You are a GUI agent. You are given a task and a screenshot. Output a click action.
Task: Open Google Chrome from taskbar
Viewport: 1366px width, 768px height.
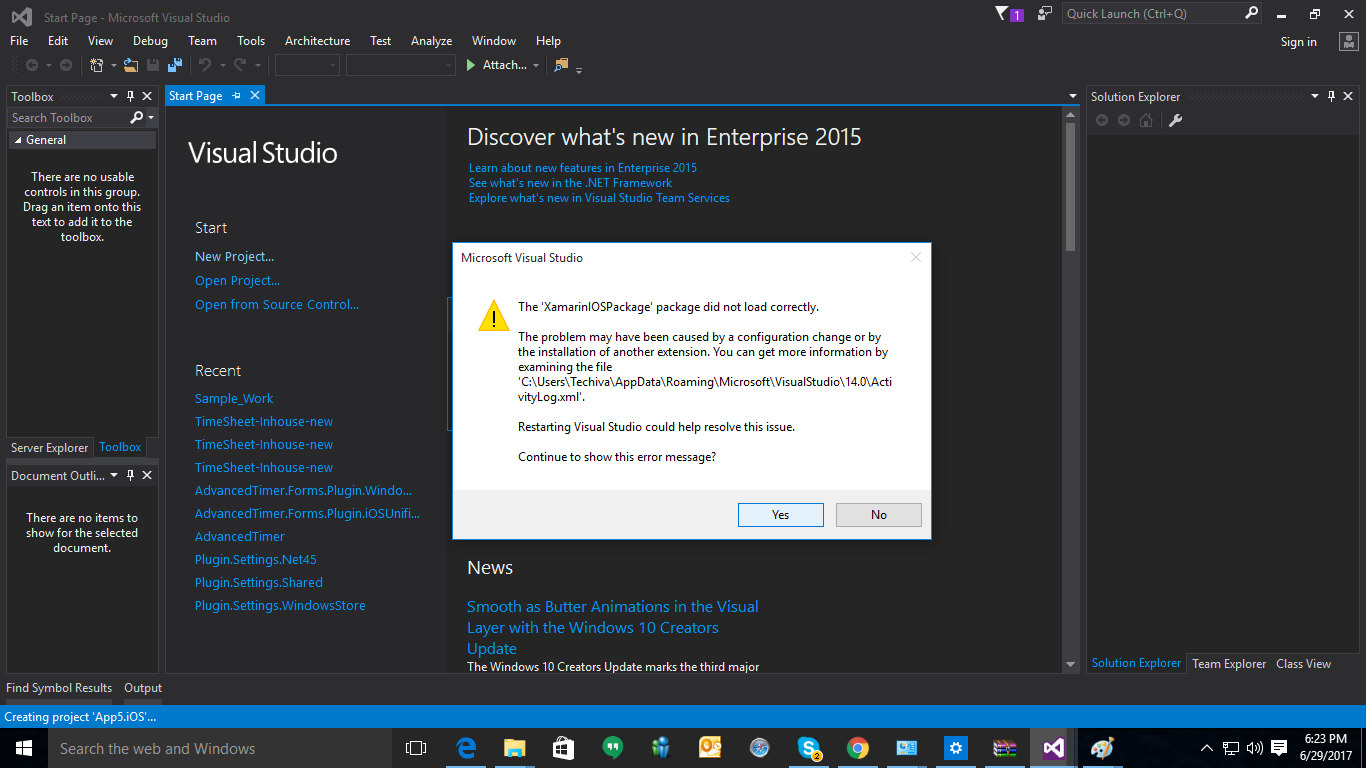coord(857,748)
